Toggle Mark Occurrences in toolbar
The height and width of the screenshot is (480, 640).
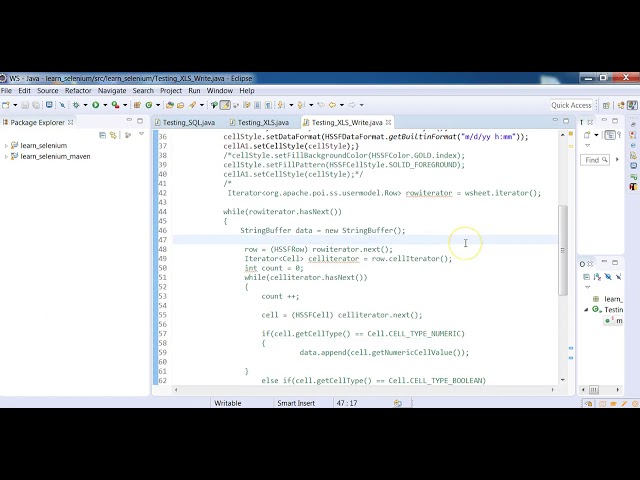[225, 105]
